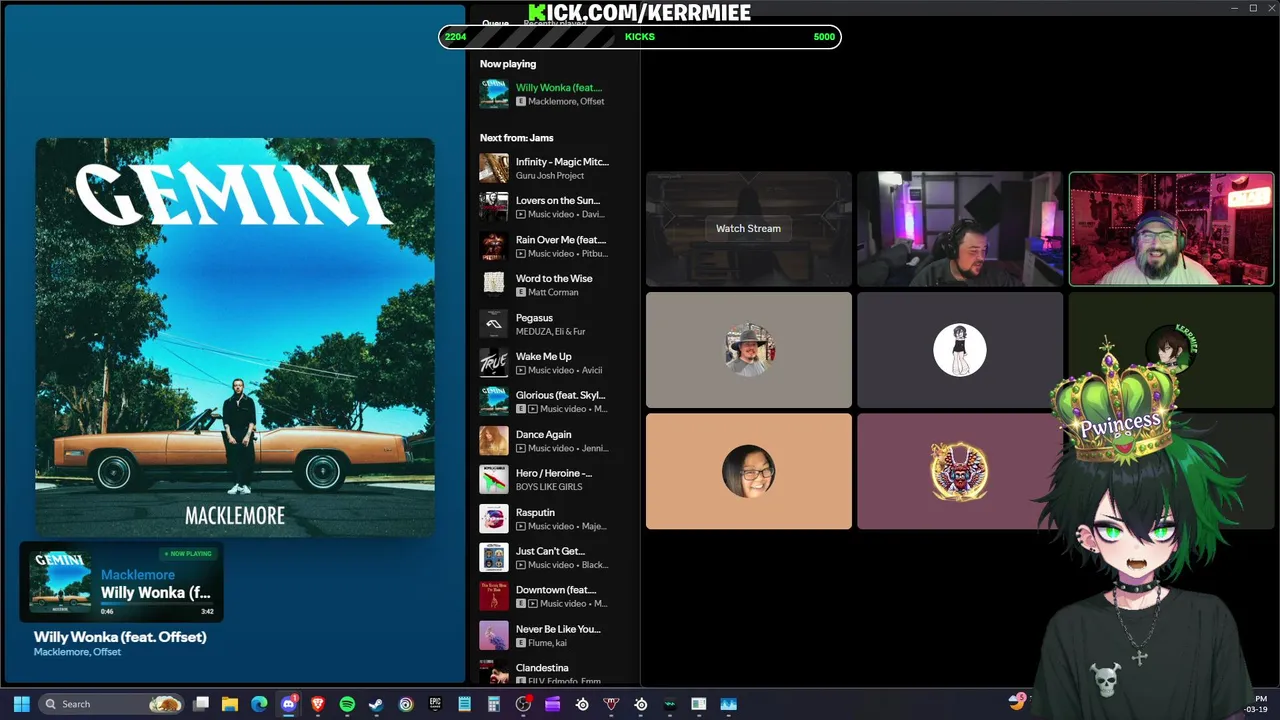Open File Explorer from the taskbar
This screenshot has width=1280, height=720.
click(230, 704)
